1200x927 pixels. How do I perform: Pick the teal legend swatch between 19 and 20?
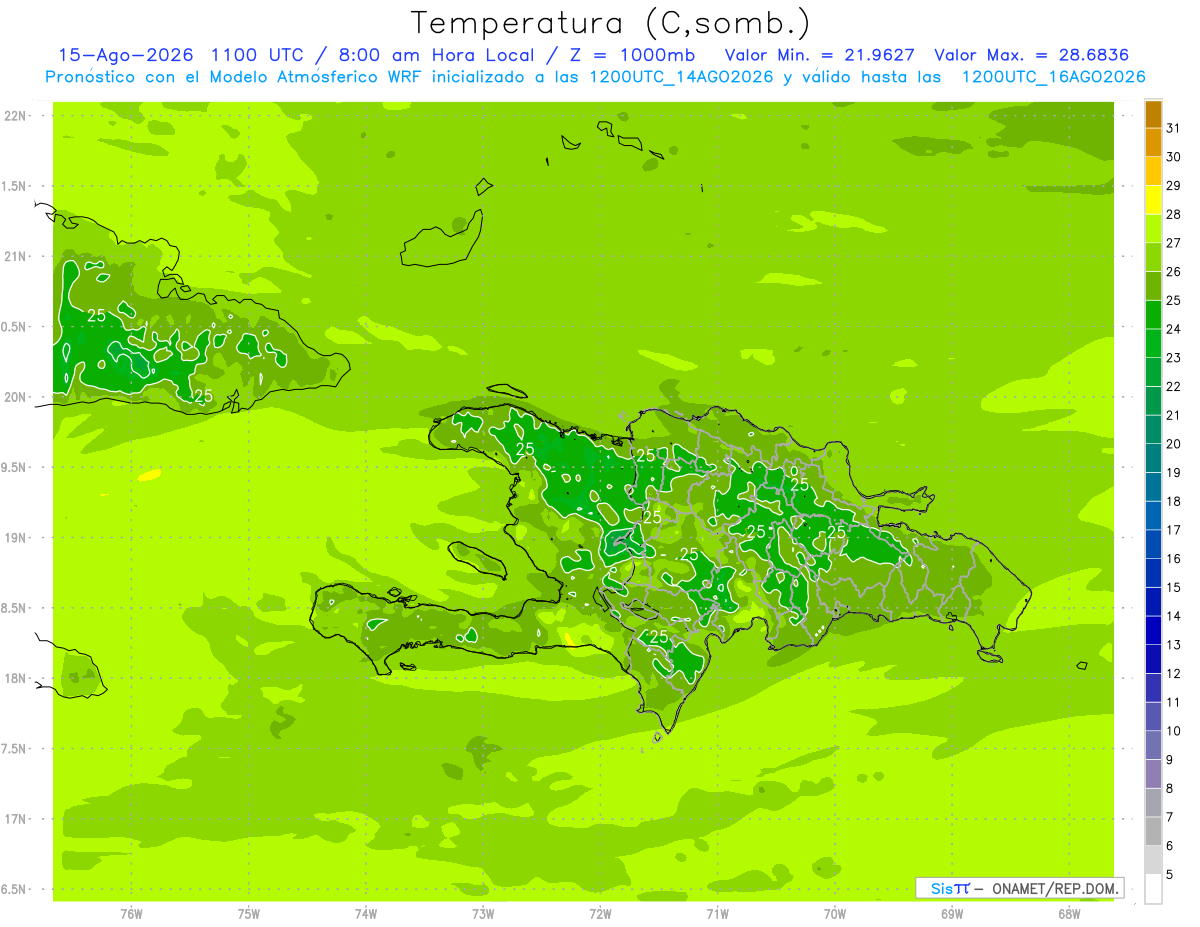[x=1153, y=458]
